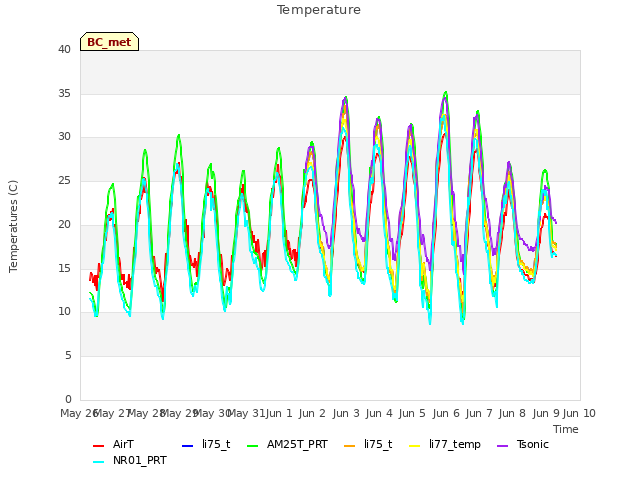Click the 20 y-axis tick label

(x=64, y=224)
